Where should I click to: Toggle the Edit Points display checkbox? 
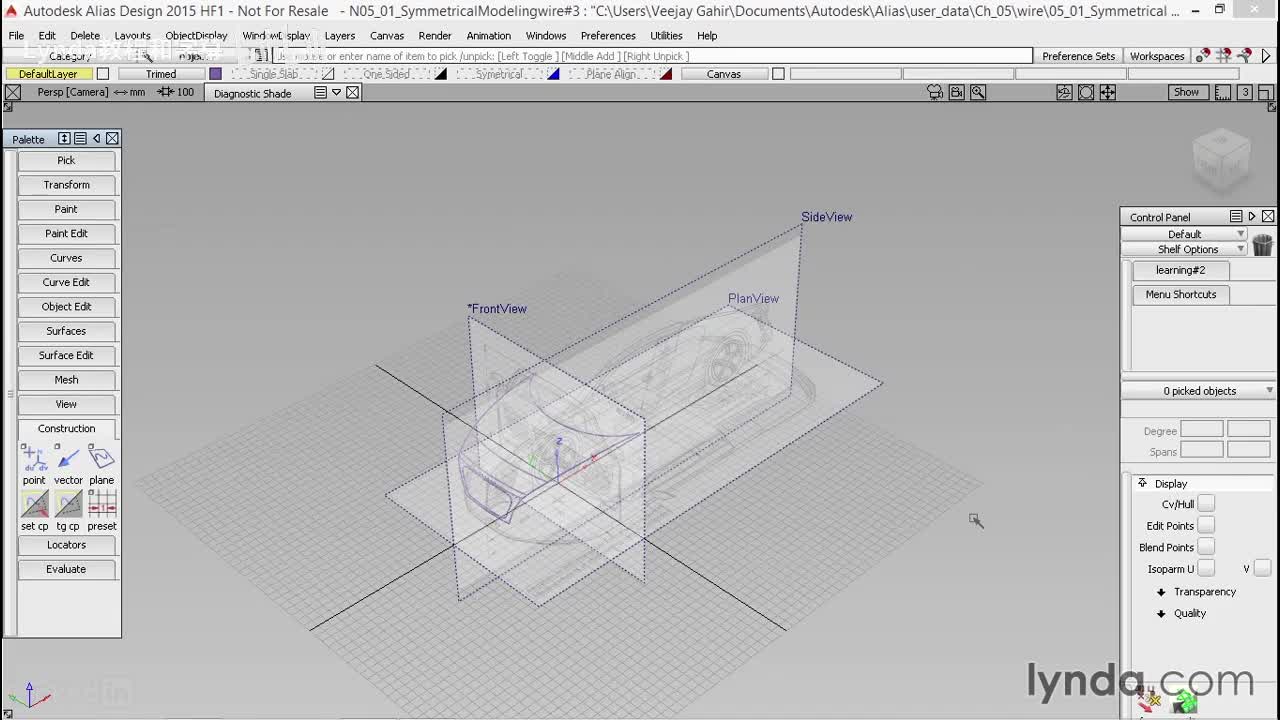tap(1206, 525)
